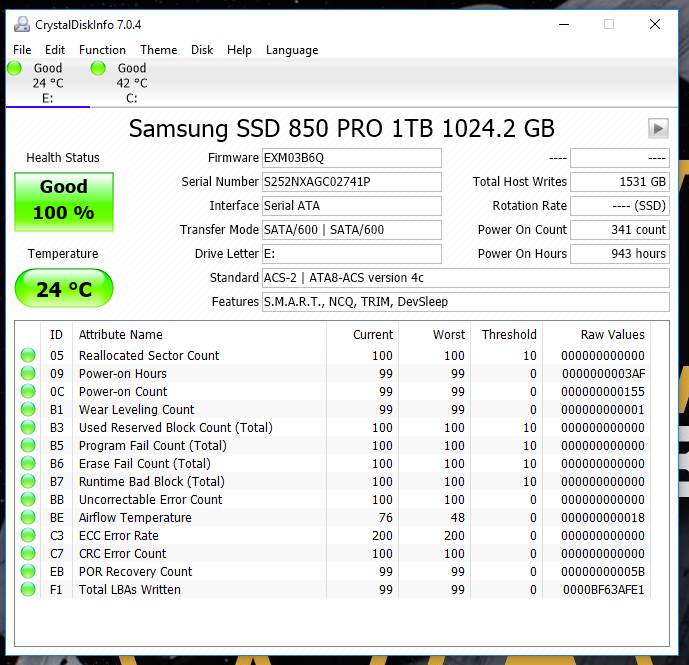Minimize the CrystalDiskInfo window
The image size is (689, 665).
564,25
